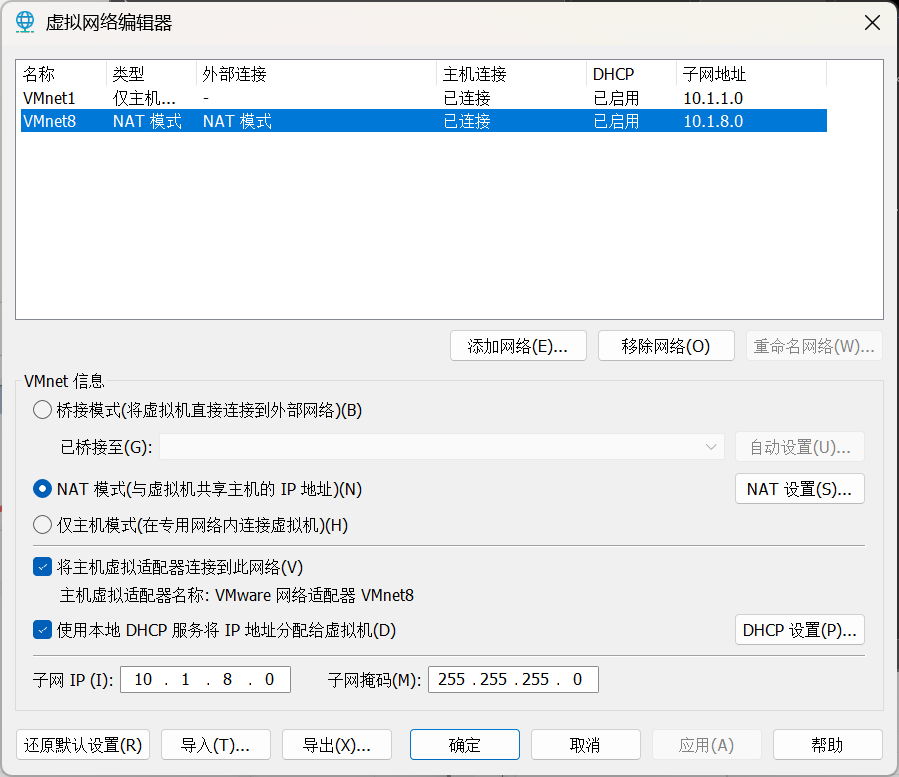
Task: Click the third octet 8 in 子网 IP
Action: point(227,680)
